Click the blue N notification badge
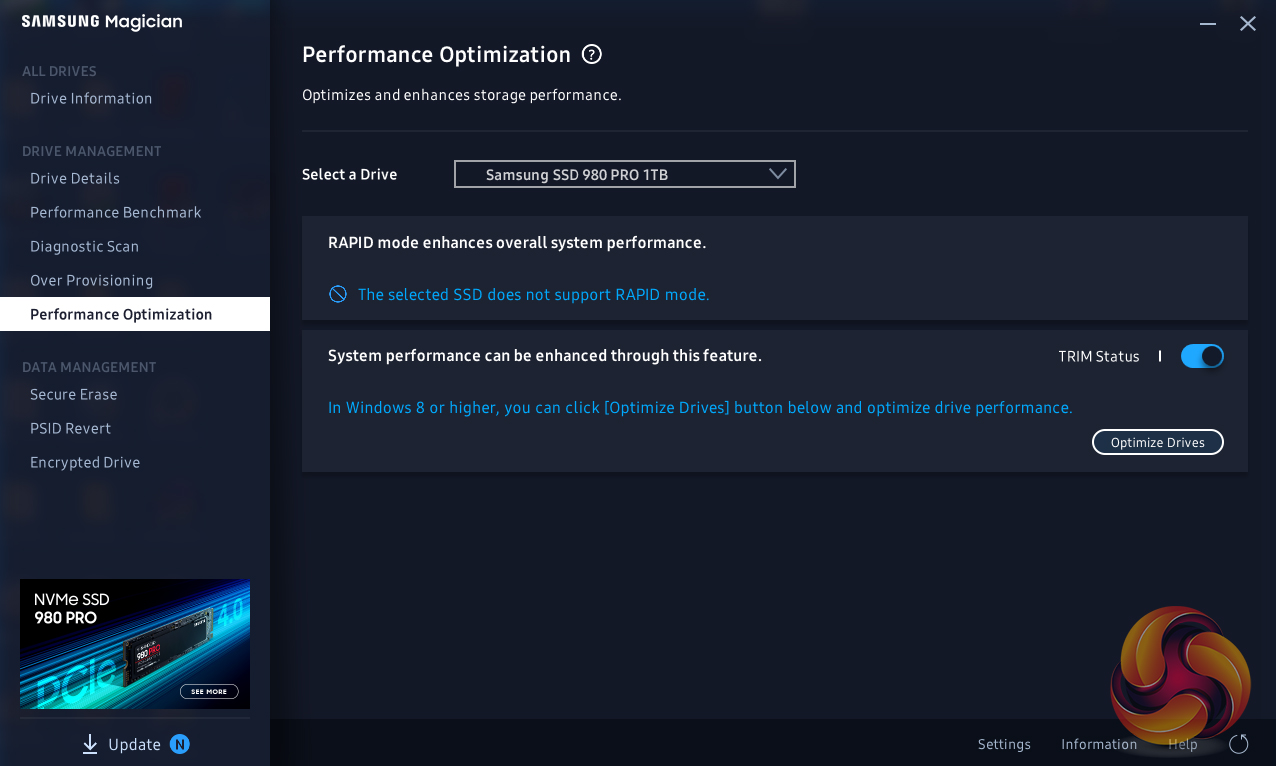 (180, 744)
